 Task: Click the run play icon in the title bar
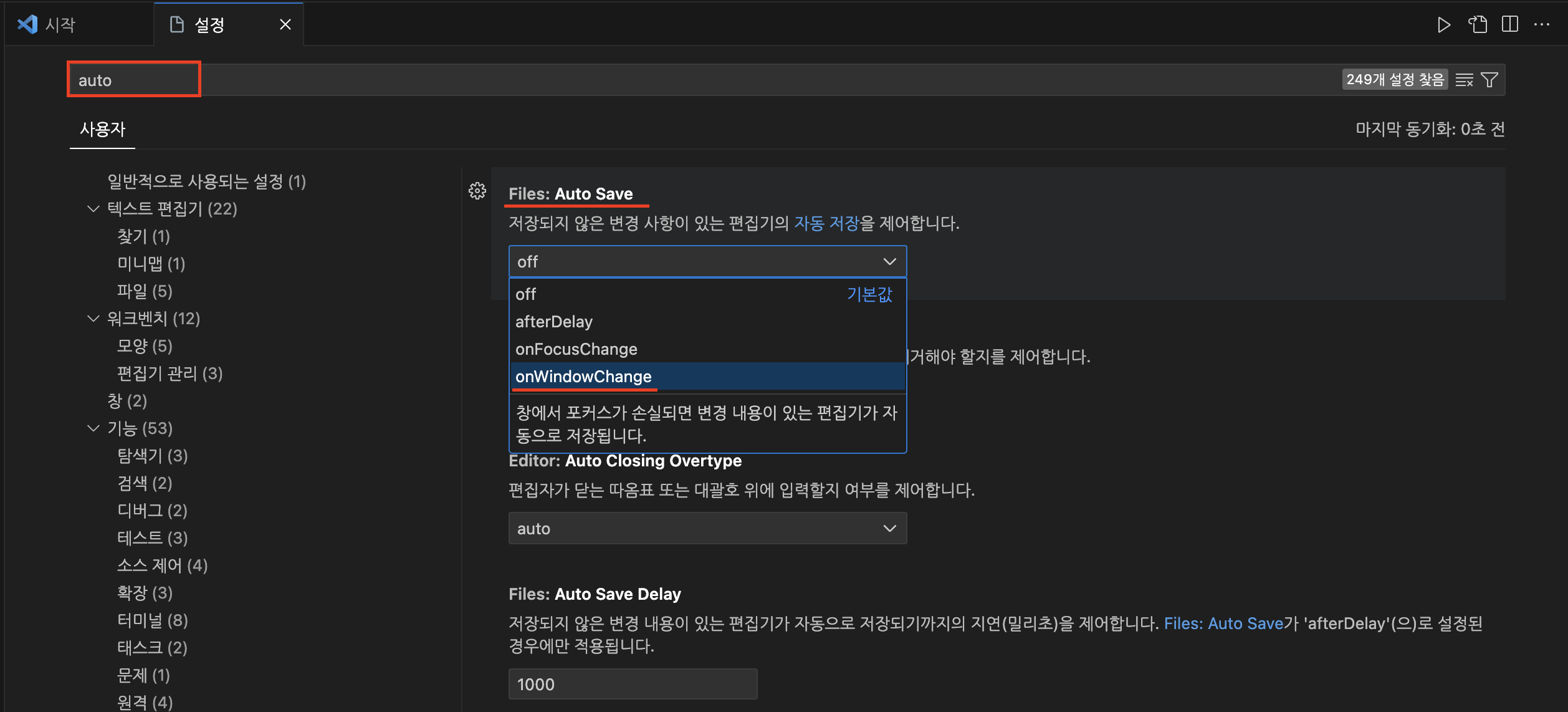pos(1443,25)
